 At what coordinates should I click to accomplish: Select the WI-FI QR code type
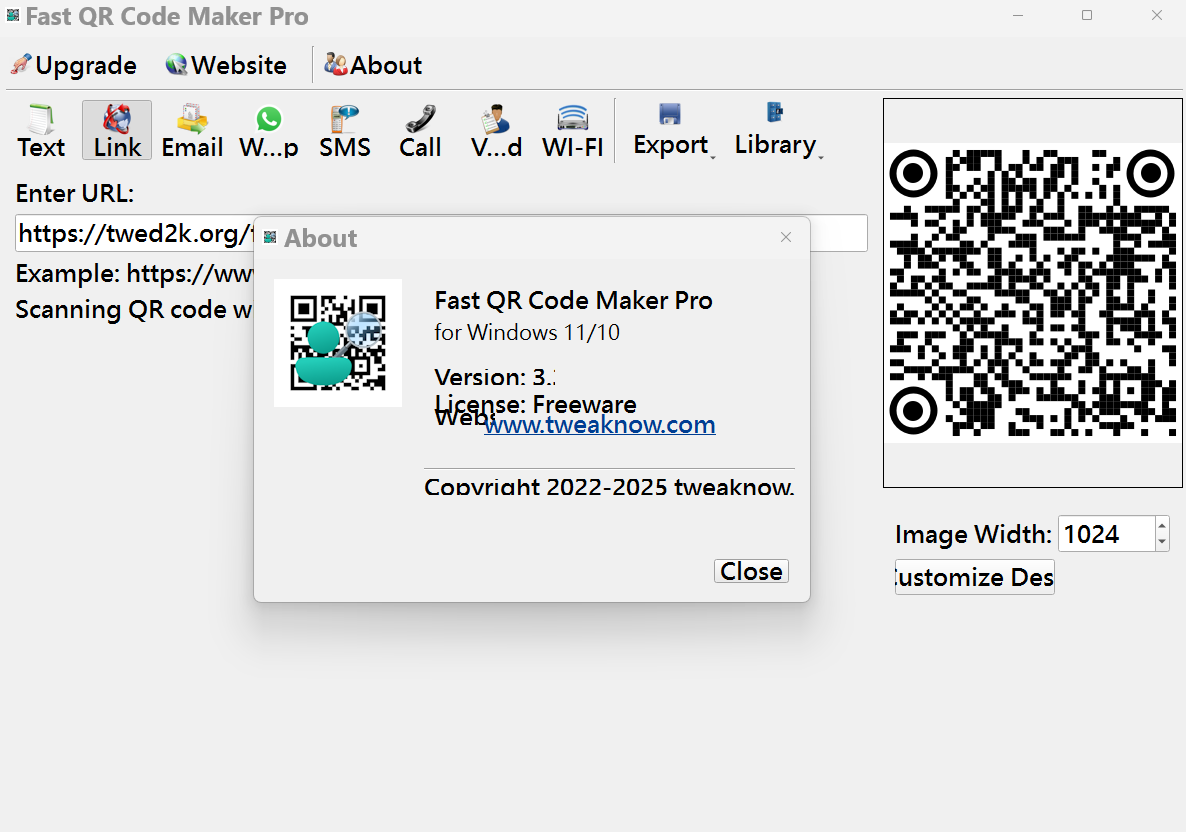point(573,130)
